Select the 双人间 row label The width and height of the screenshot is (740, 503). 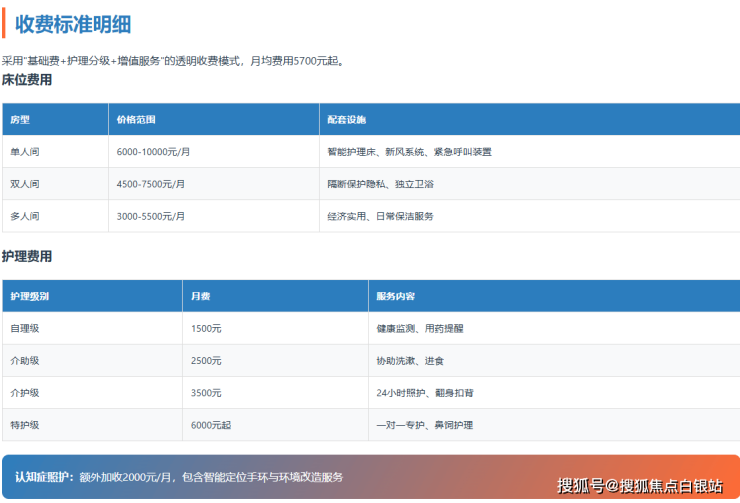pos(25,184)
